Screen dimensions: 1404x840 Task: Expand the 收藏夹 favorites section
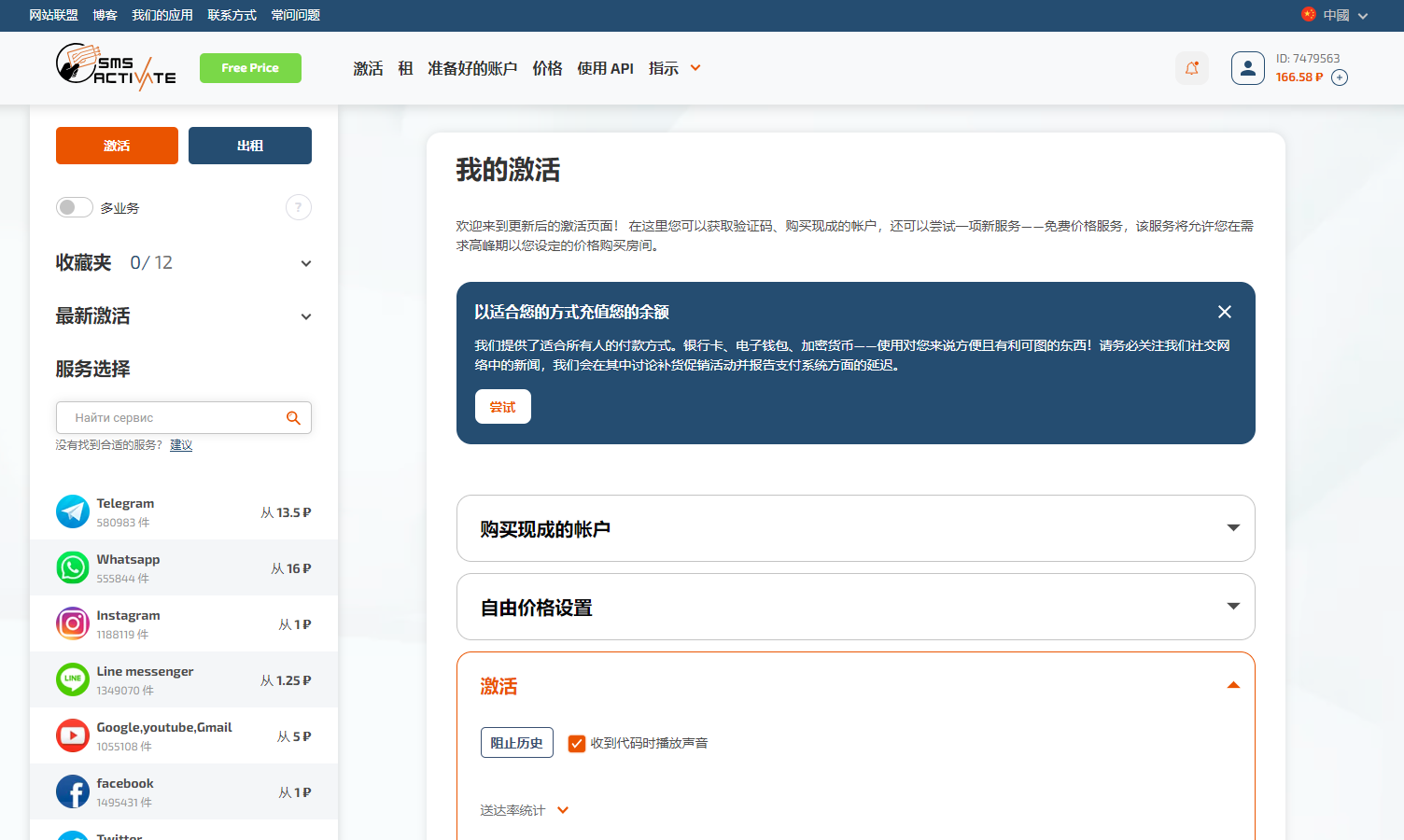click(305, 263)
